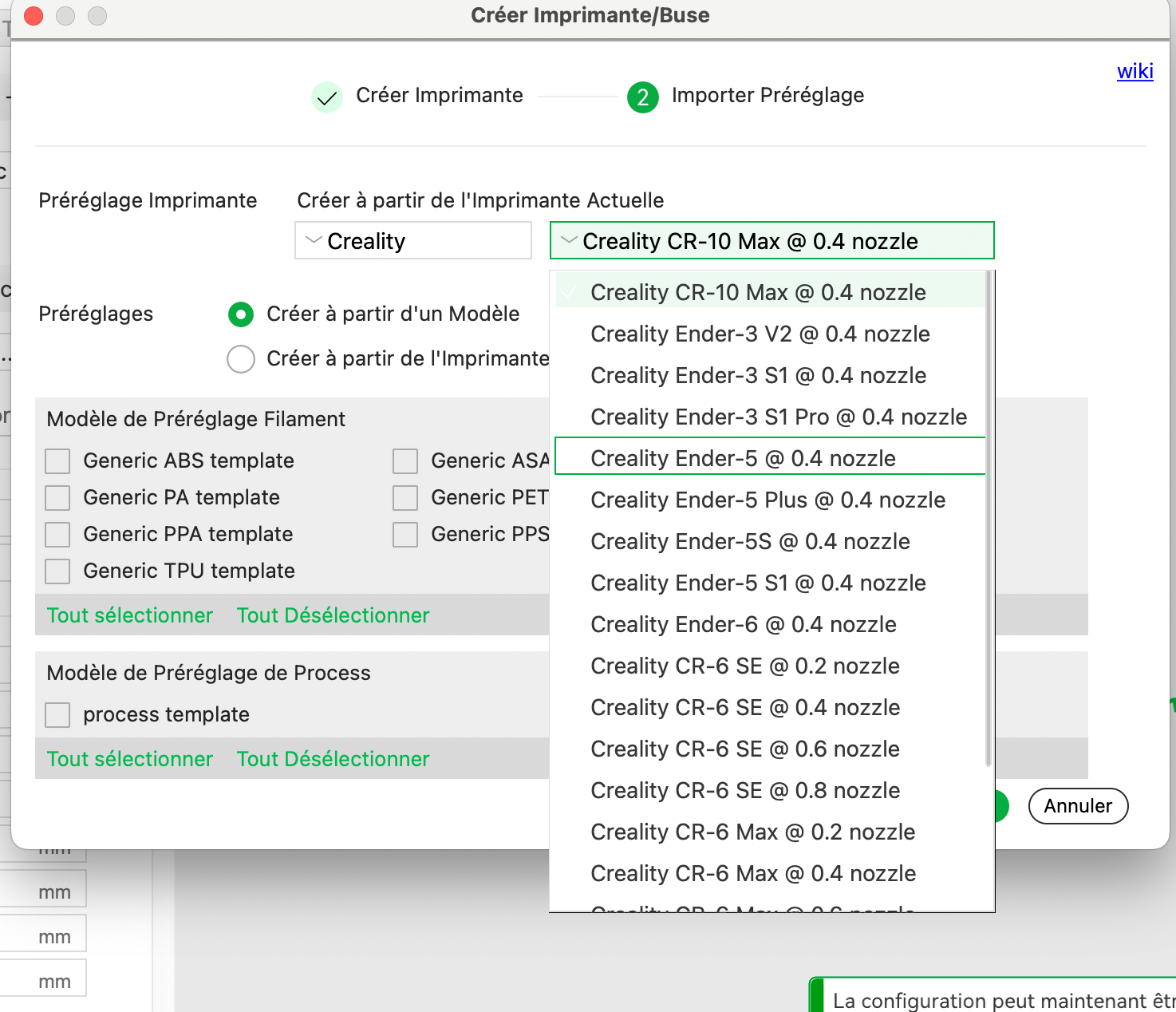
Task: Collapse the Creality CR-10 Max printer combo box
Action: (x=772, y=240)
